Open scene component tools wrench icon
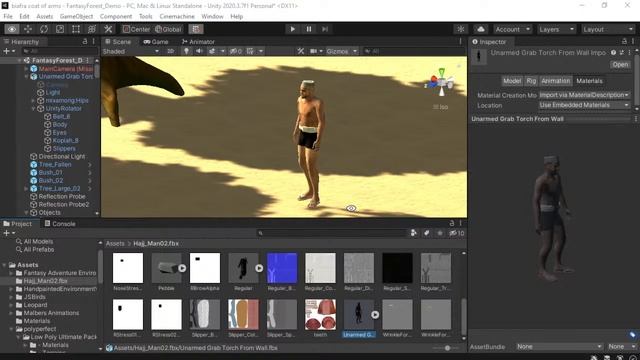Image resolution: width=640 pixels, height=360 pixels. pyautogui.click(x=301, y=51)
